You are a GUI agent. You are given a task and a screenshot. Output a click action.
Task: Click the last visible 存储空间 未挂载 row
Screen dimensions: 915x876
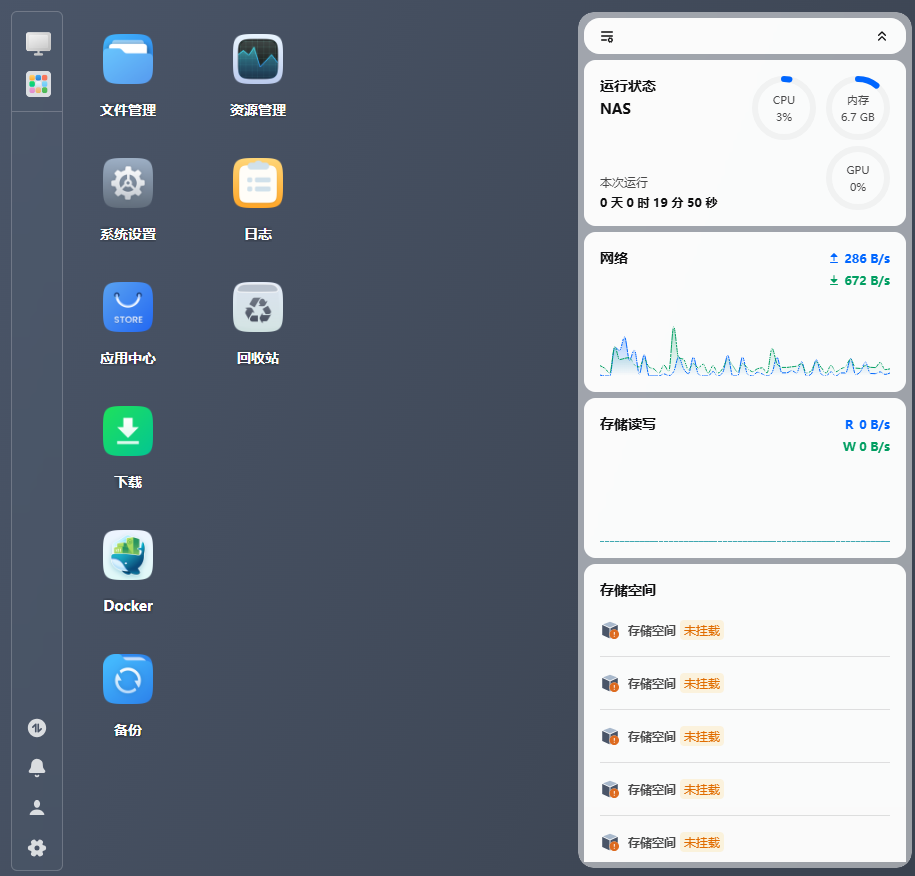(x=745, y=842)
